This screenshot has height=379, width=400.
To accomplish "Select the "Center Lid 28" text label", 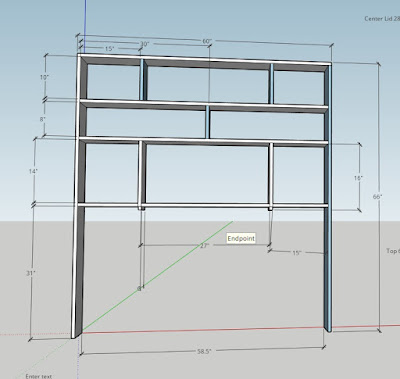I will tap(382, 19).
